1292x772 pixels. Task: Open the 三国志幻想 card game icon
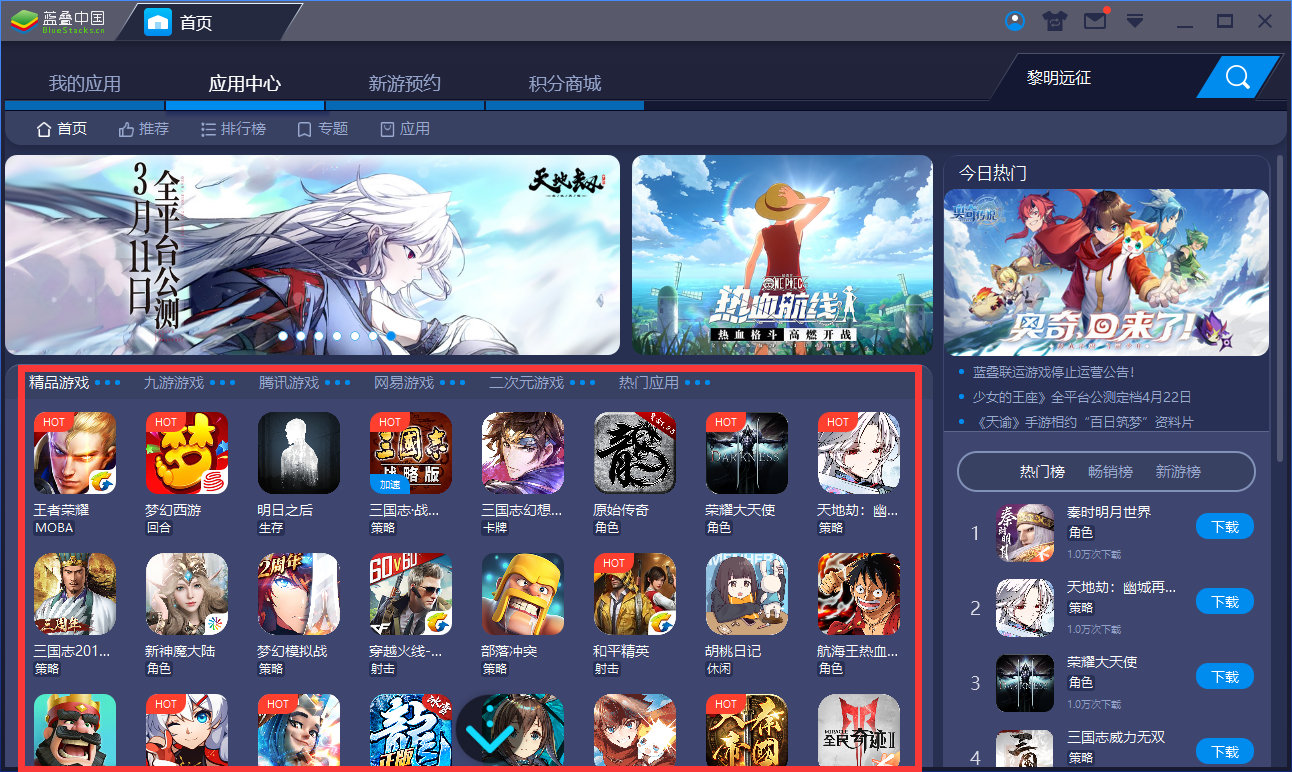(x=523, y=453)
